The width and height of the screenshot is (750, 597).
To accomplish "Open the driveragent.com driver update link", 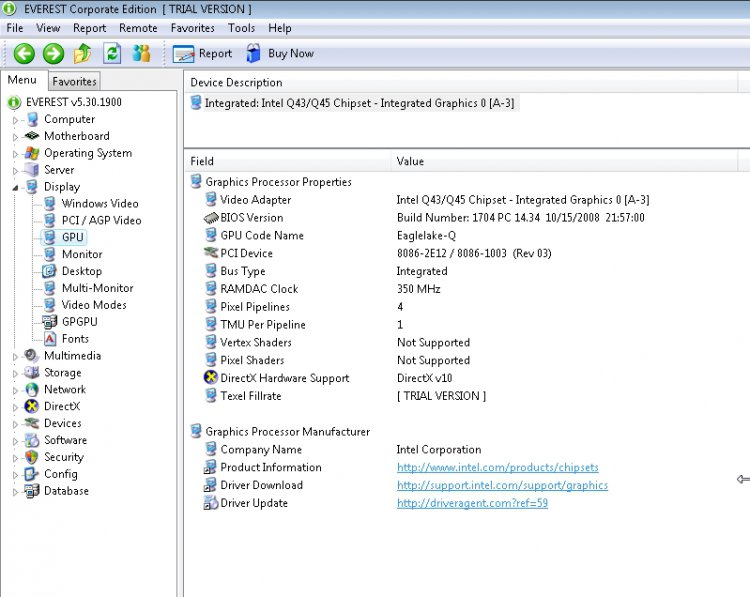I will coord(472,503).
